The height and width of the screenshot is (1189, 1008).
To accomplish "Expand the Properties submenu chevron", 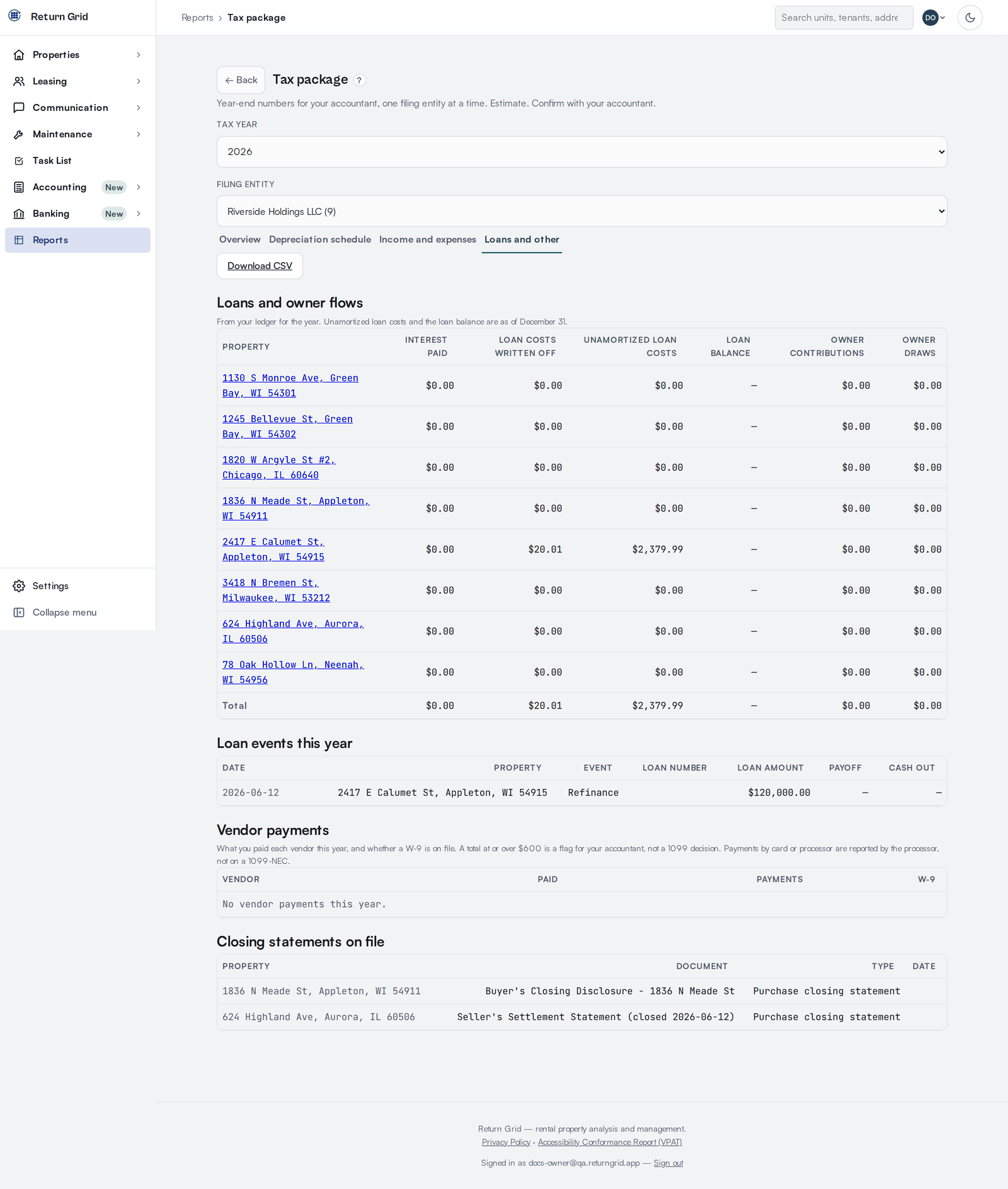I will pos(139,55).
